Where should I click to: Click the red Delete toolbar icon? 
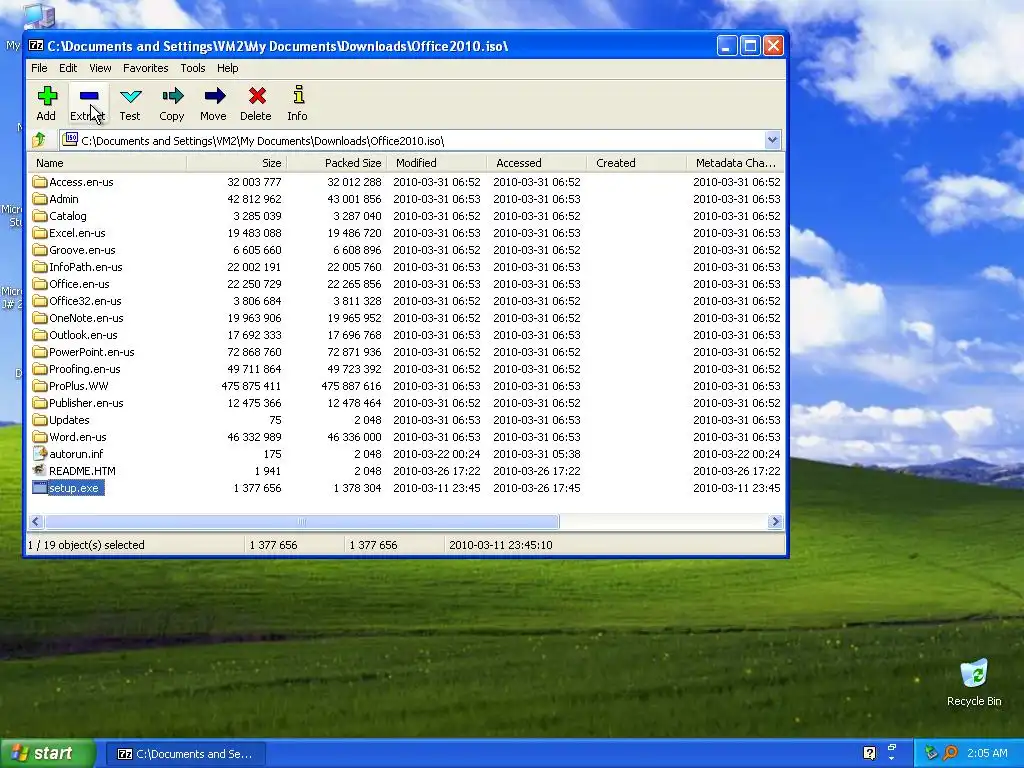(256, 97)
